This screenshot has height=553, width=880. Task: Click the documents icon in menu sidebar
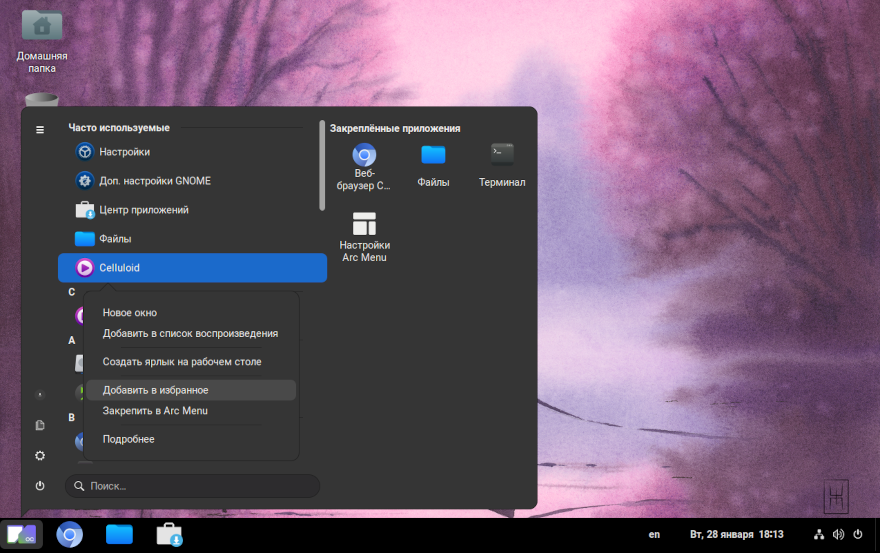tap(40, 425)
